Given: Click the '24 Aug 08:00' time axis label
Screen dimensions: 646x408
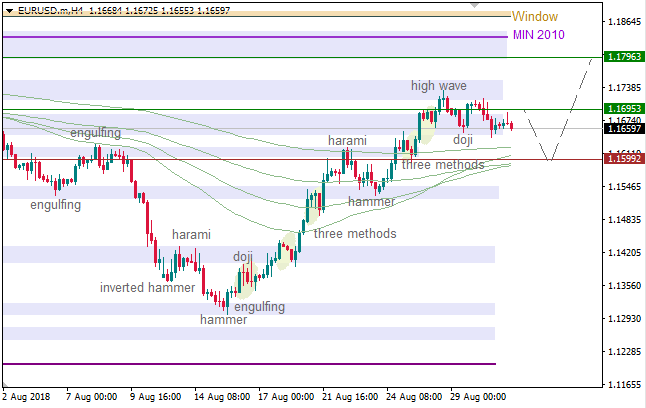Looking at the screenshot, I should pos(415,395).
